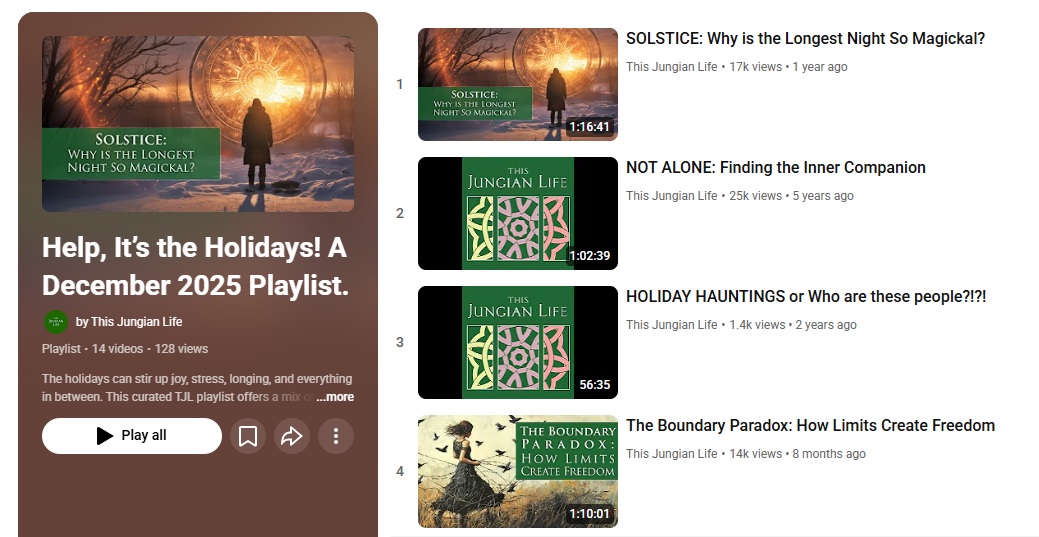Open the HOLIDAY HAUNTINGS video thumbnail
The image size is (1039, 537).
click(x=518, y=342)
